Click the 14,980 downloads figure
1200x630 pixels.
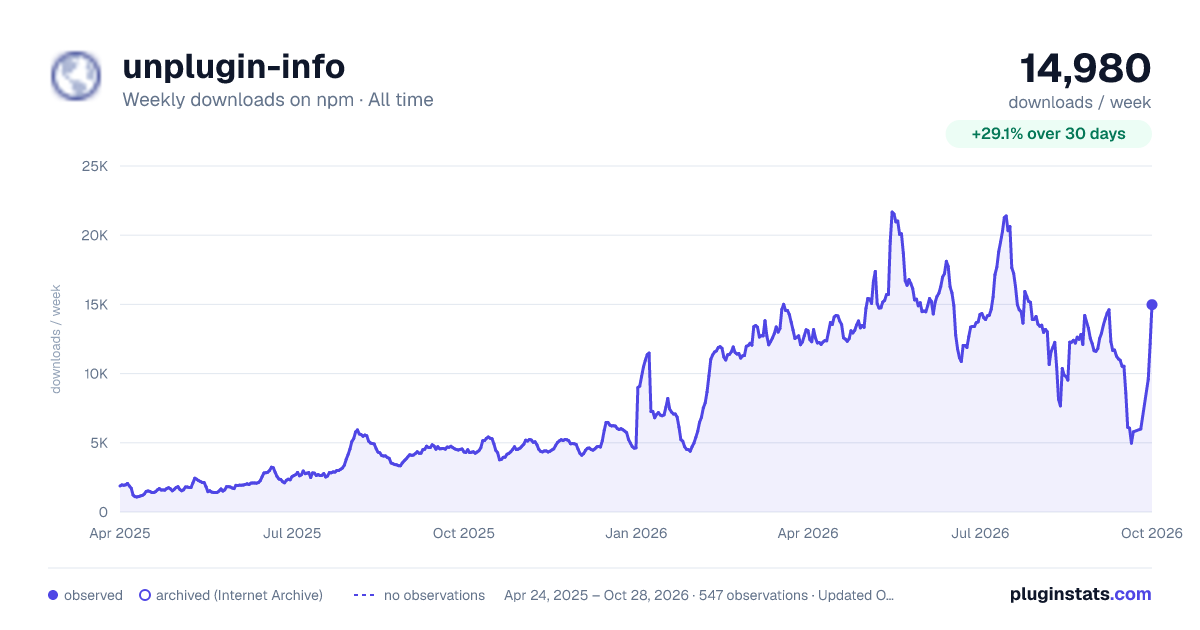pos(1085,68)
